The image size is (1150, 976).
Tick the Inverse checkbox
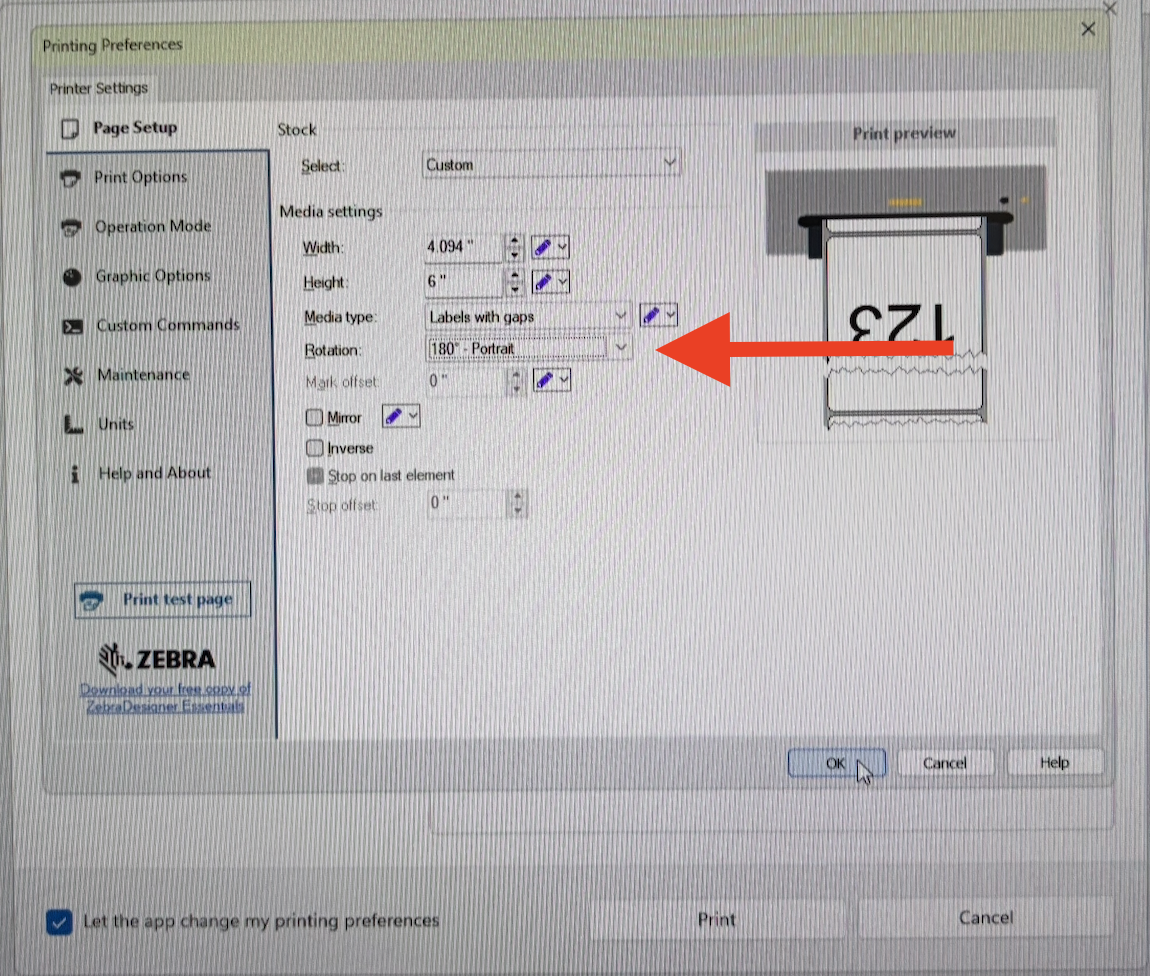[x=315, y=447]
